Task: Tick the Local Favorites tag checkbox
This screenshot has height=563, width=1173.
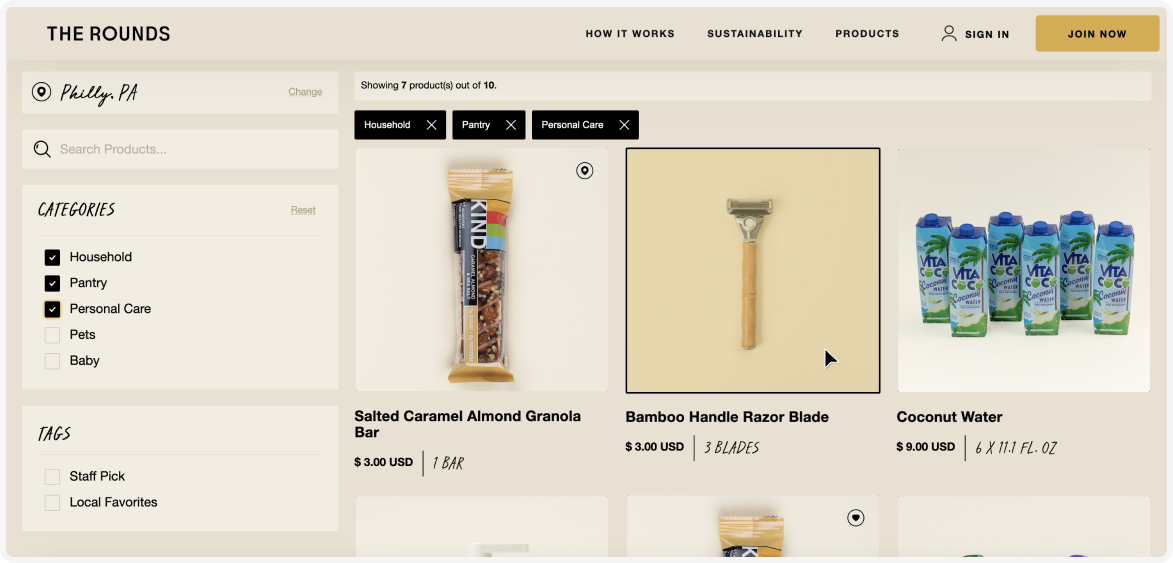Action: 52,502
